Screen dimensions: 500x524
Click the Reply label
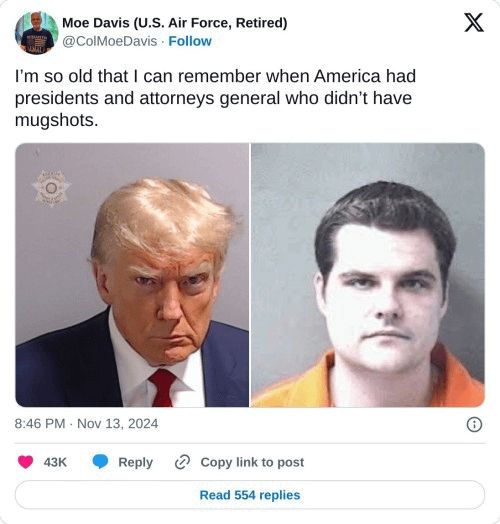[x=135, y=462]
